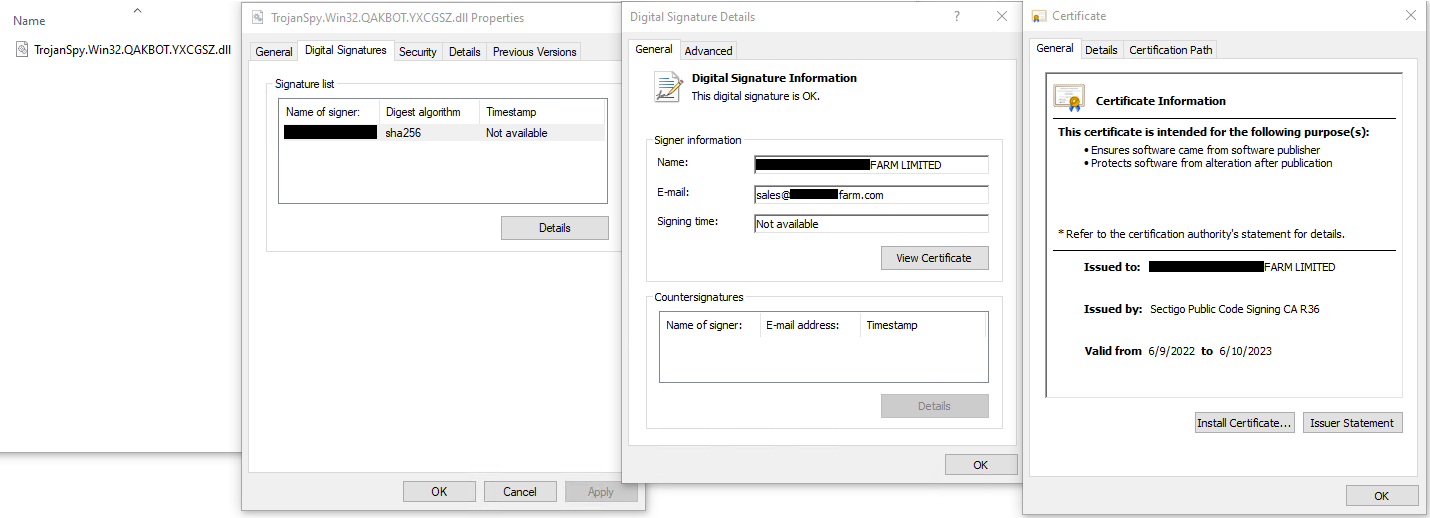Click Details button under Signature list
This screenshot has height=518, width=1430.
point(554,228)
